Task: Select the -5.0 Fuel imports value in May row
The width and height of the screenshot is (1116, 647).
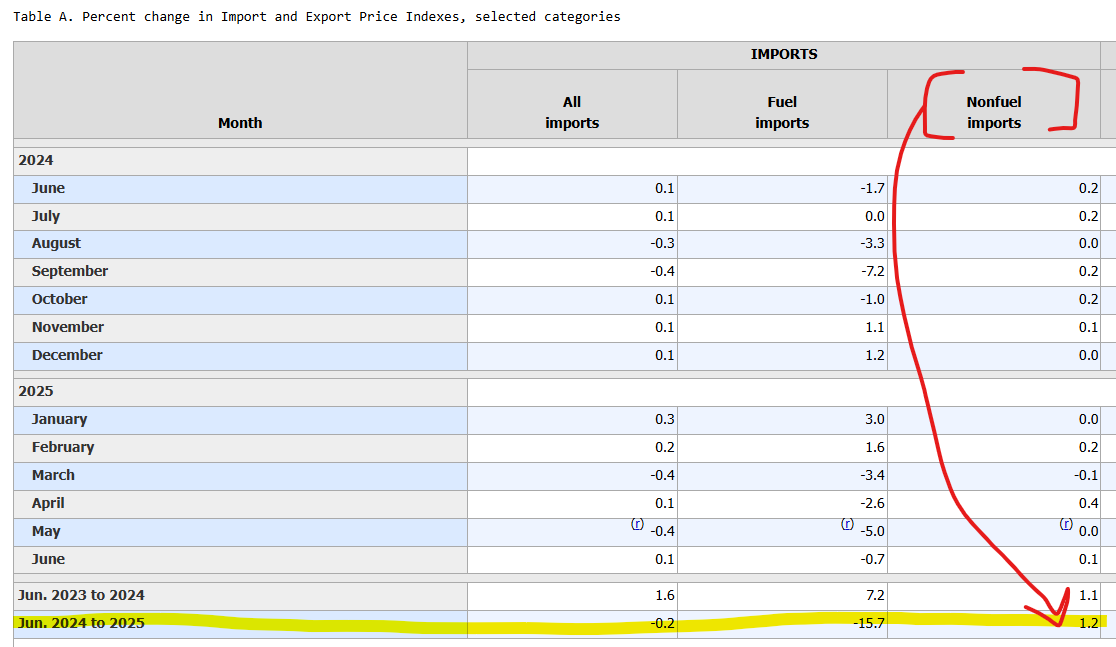Action: click(872, 532)
